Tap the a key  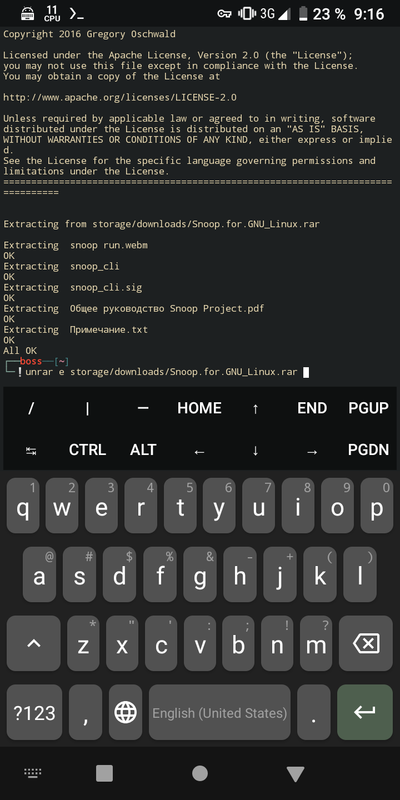coord(39,574)
